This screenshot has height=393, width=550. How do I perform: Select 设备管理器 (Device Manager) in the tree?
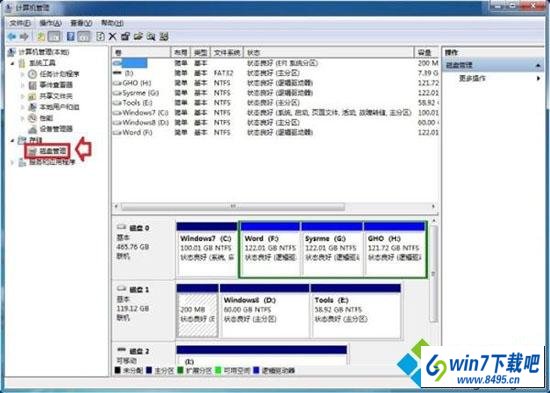coord(56,129)
